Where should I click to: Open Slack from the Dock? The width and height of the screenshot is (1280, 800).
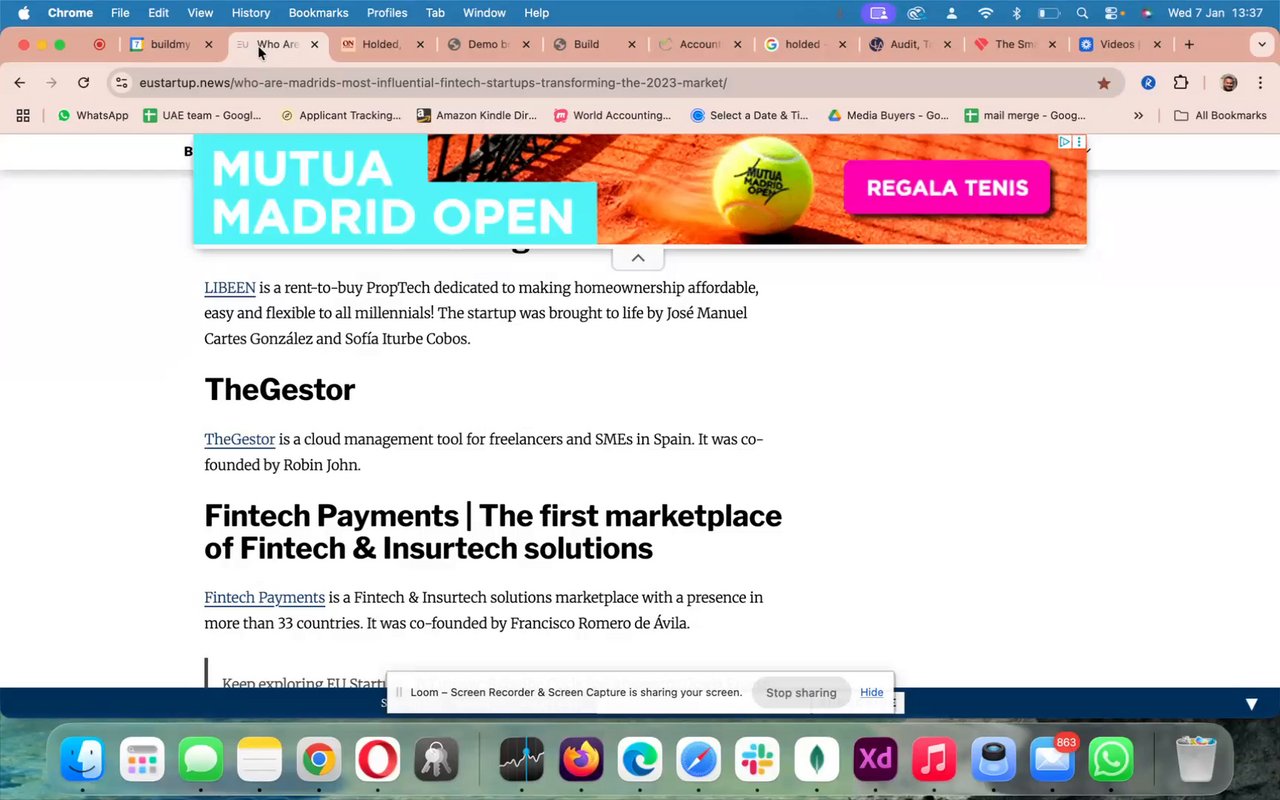pos(757,761)
